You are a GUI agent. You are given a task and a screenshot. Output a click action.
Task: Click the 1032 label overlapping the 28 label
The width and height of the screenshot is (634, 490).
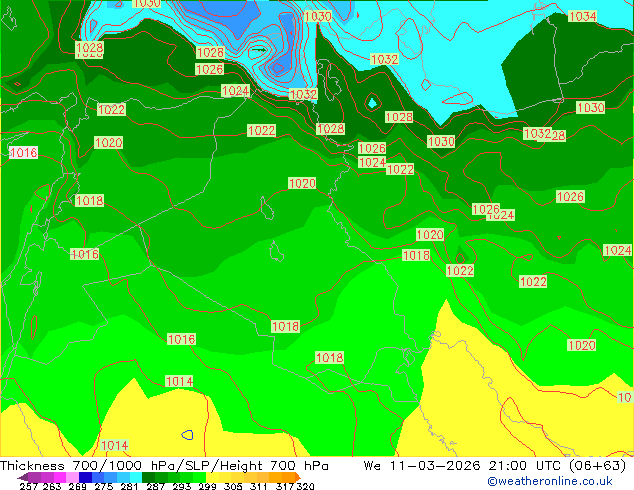(537, 133)
